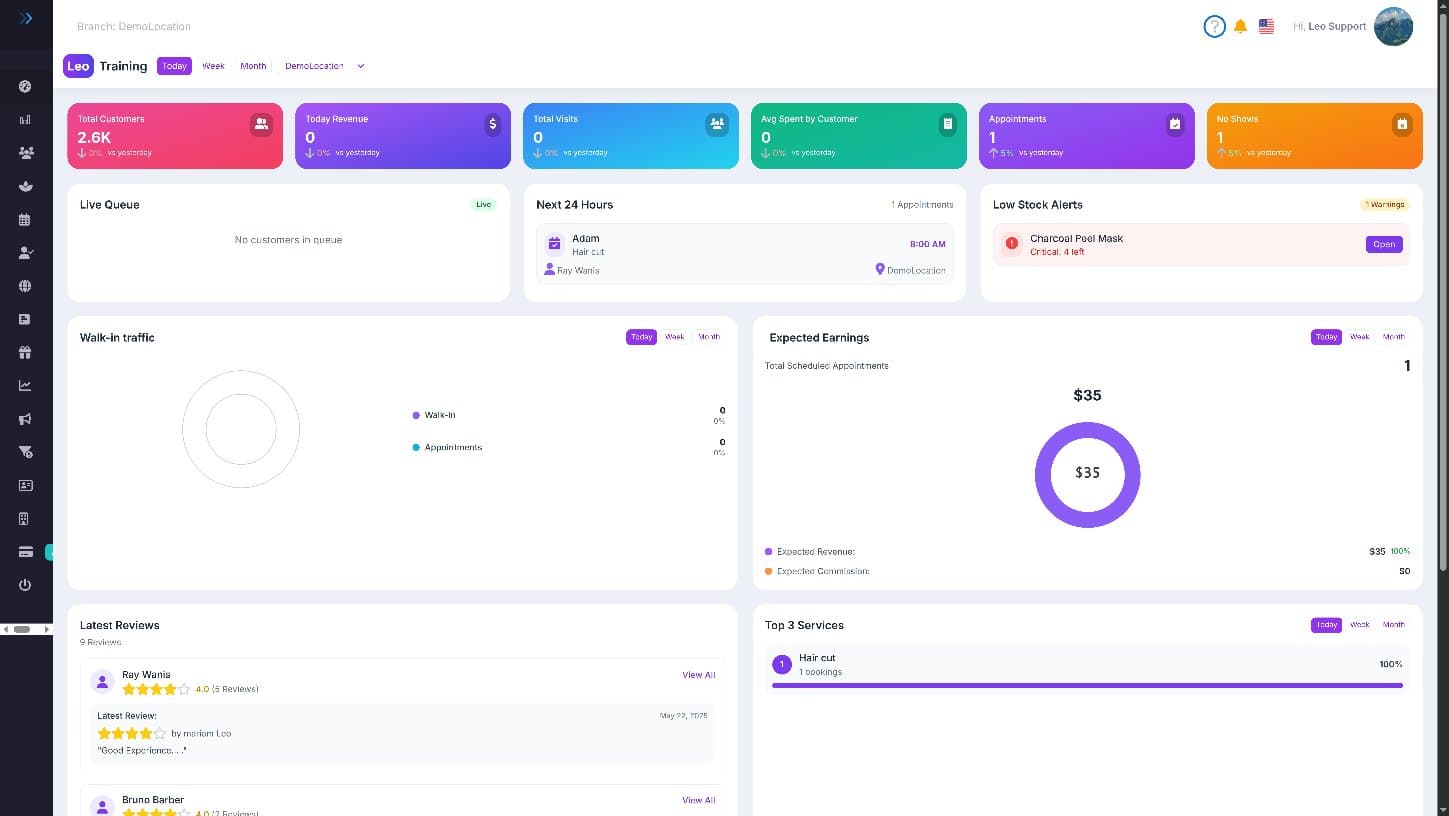Click the Appointments legend entry in traffic
The width and height of the screenshot is (1449, 816).
(447, 447)
